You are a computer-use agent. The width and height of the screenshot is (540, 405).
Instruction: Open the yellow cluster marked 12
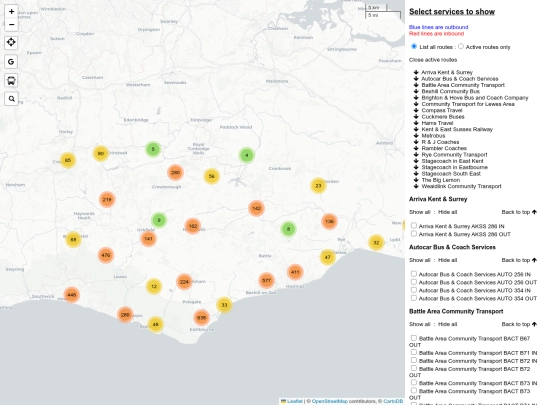point(154,286)
